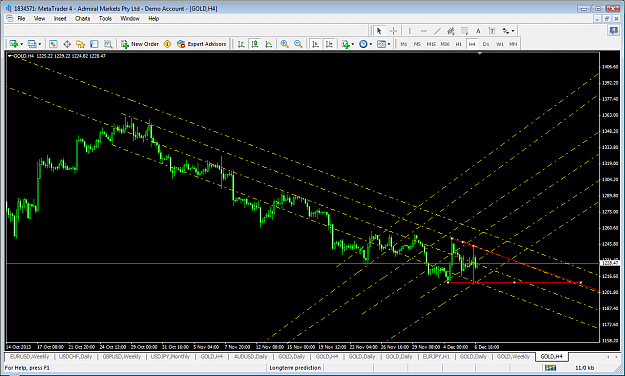Screen dimensions: 625x376
Task: Select the Crosshair tool
Action: (393, 31)
